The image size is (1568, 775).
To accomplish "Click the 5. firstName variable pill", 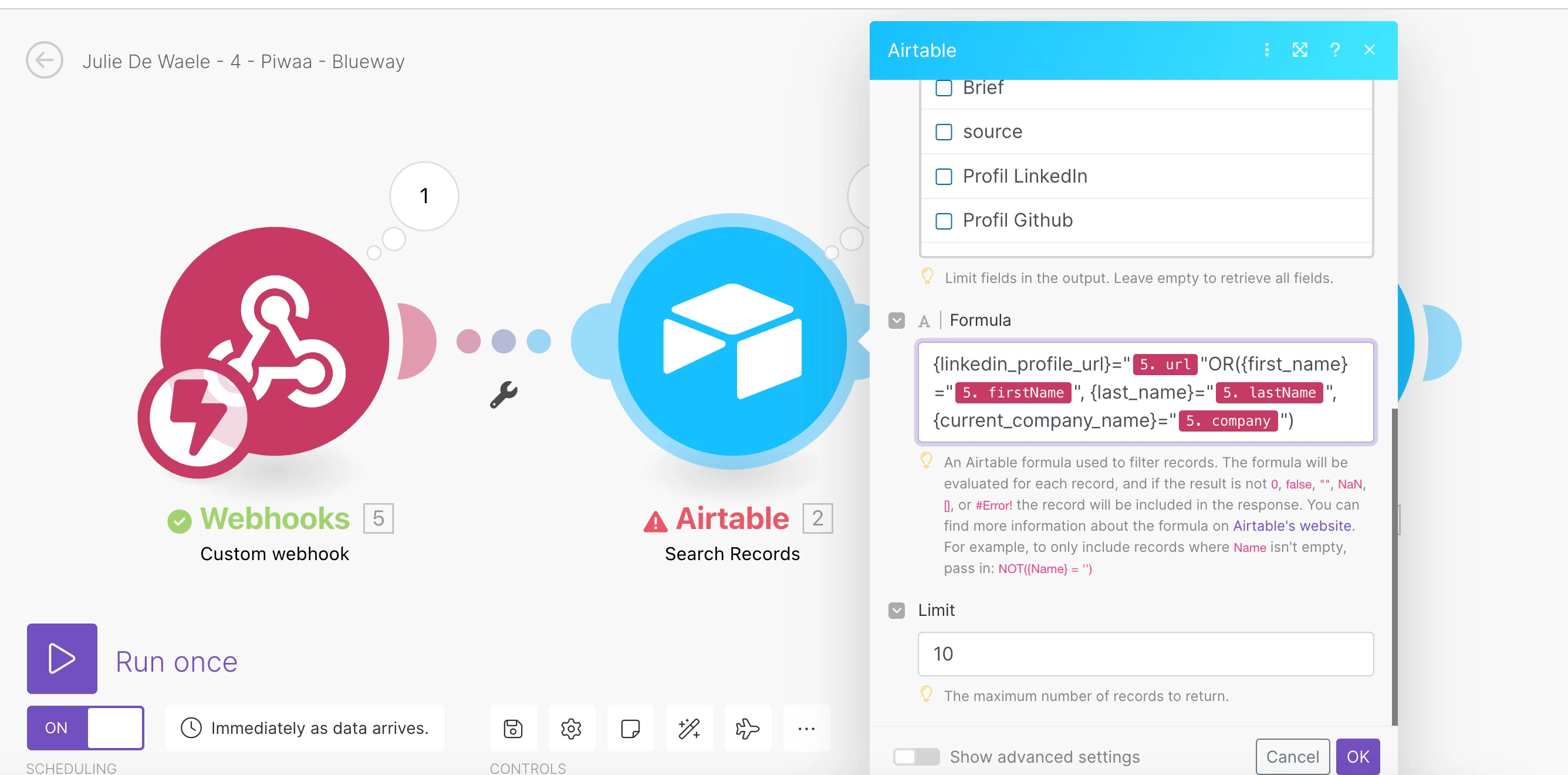I will [x=1013, y=392].
